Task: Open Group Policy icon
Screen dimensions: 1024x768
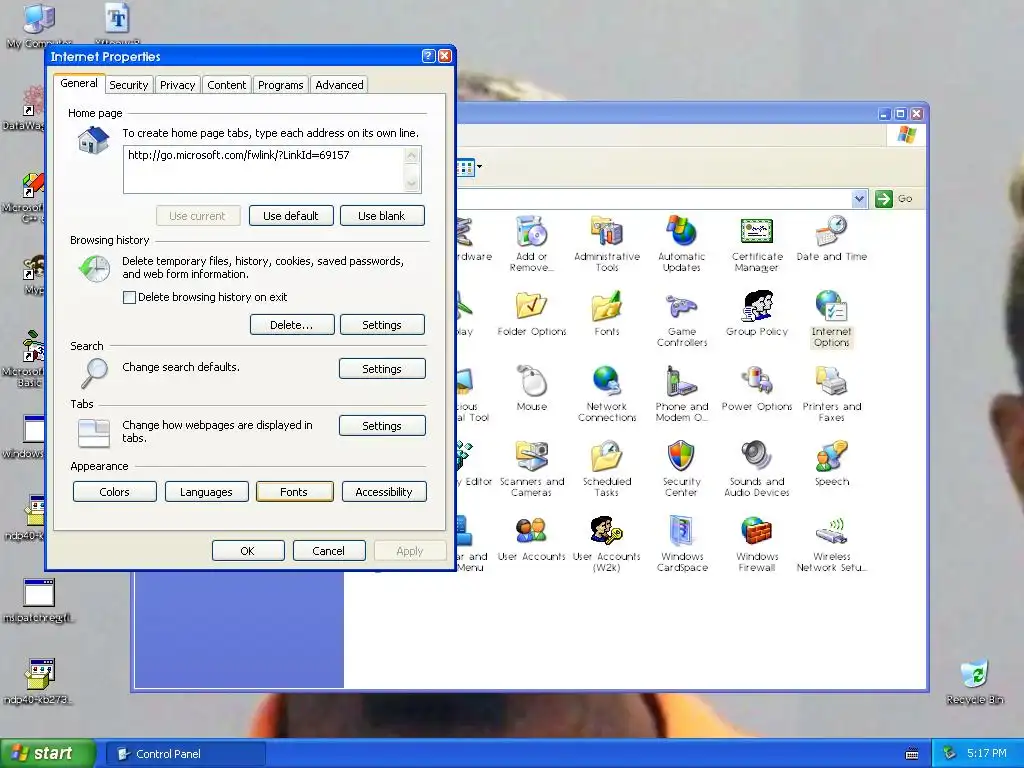Action: click(756, 313)
